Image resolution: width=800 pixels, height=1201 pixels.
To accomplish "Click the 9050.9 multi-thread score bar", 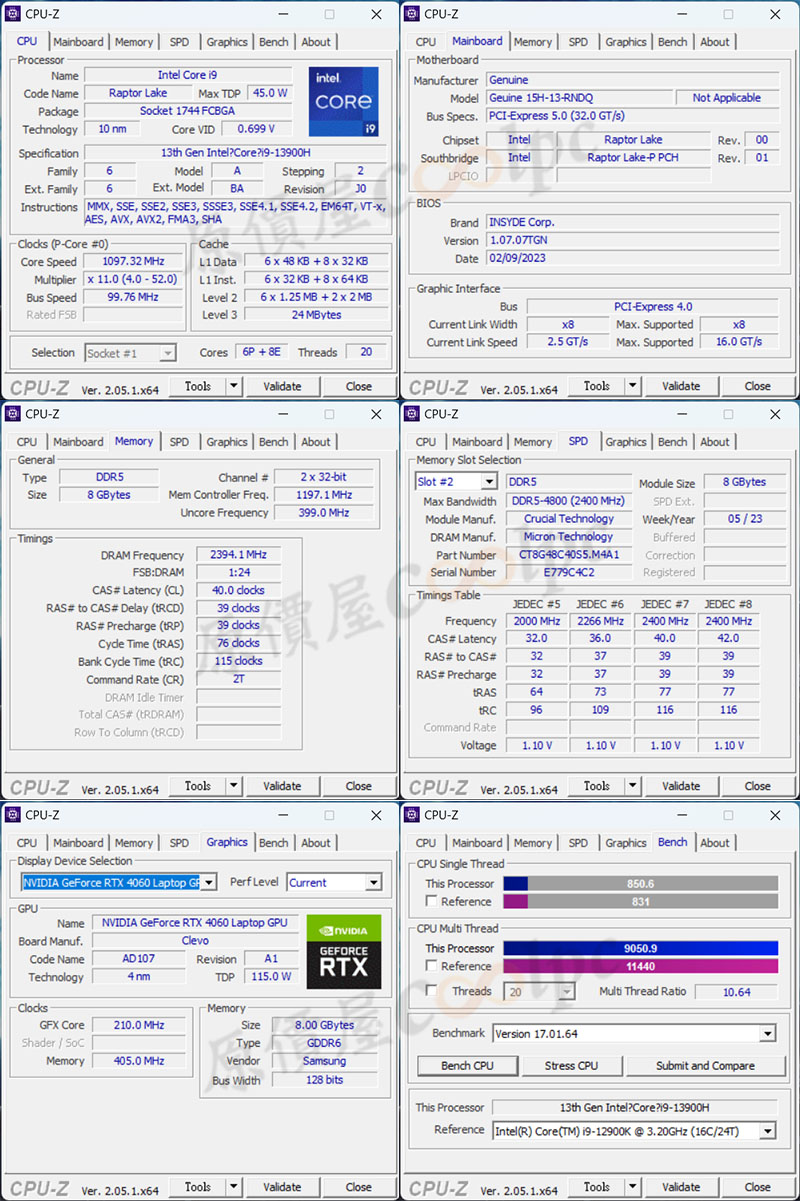I will pyautogui.click(x=640, y=948).
